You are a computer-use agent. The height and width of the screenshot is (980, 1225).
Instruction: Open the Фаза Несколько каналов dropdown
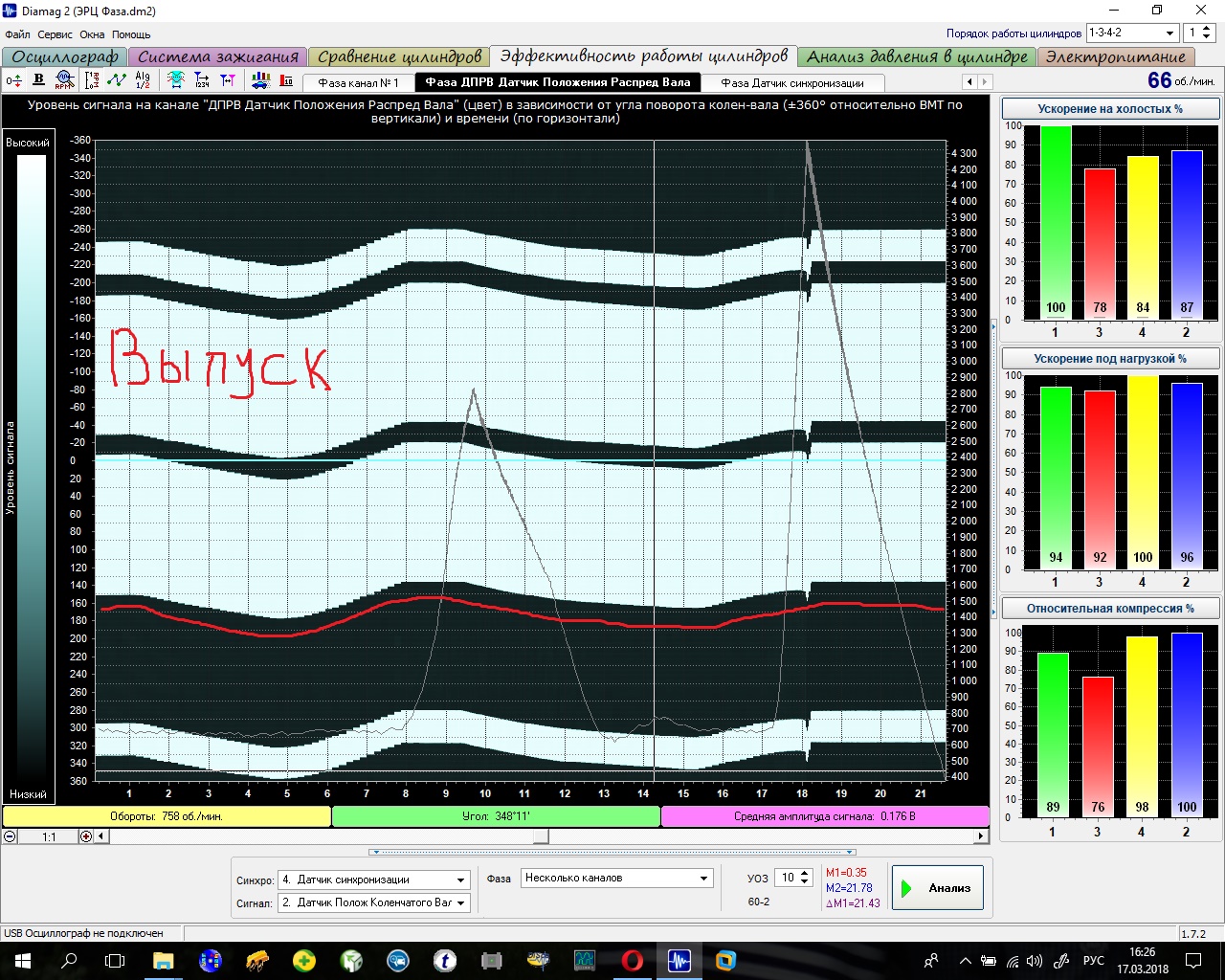pyautogui.click(x=704, y=878)
